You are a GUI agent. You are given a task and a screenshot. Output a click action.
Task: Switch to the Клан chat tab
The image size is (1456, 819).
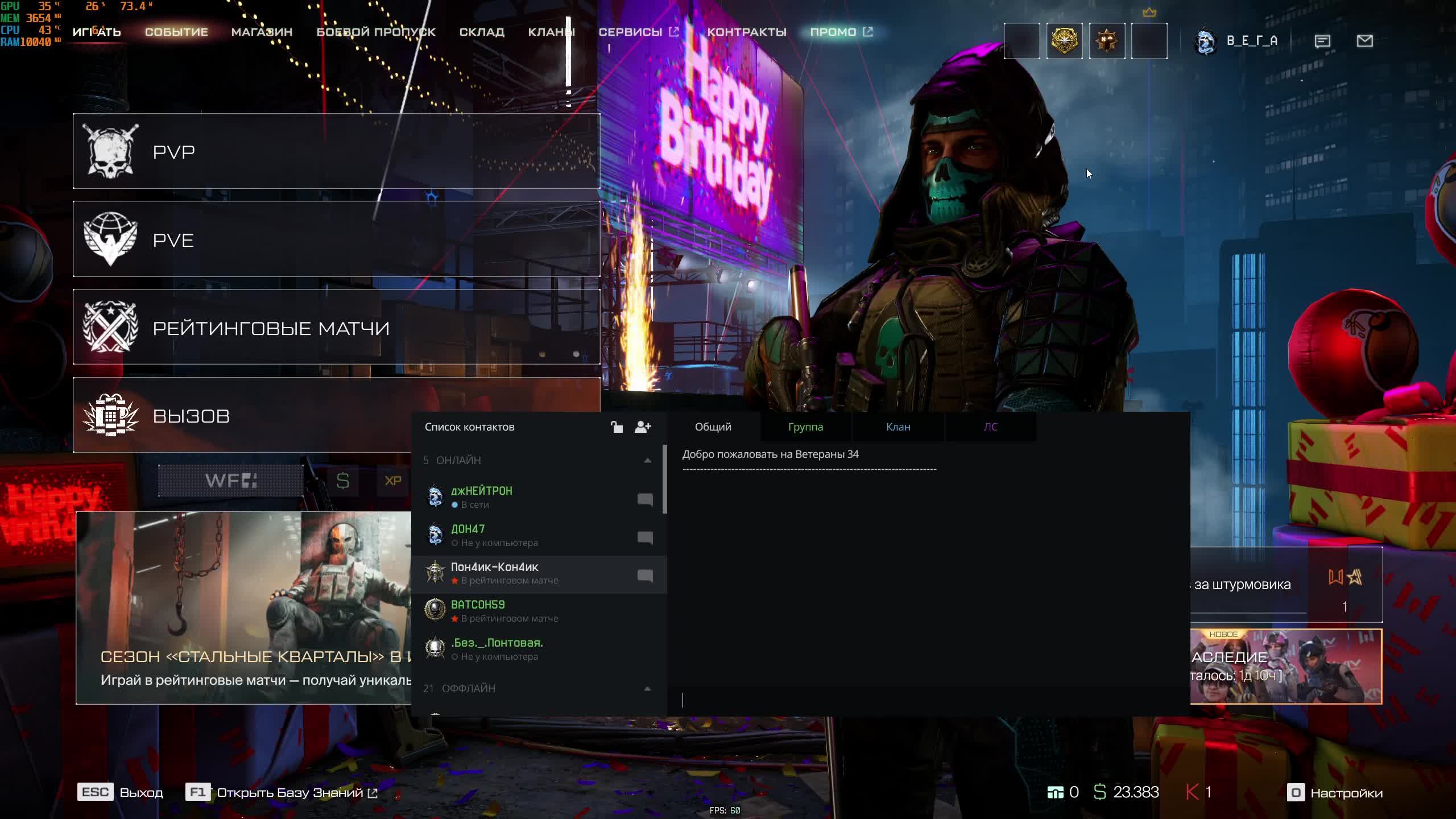(898, 427)
